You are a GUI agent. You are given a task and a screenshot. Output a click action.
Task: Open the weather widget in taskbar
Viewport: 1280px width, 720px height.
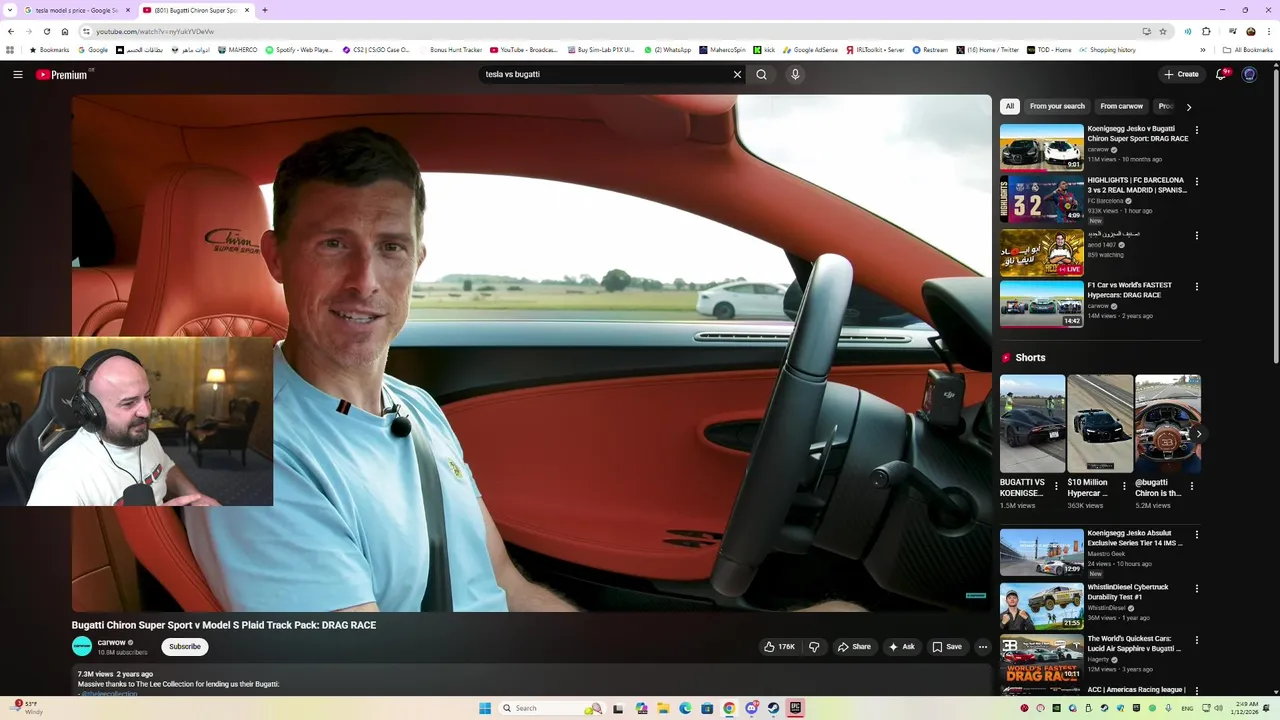pyautogui.click(x=27, y=708)
